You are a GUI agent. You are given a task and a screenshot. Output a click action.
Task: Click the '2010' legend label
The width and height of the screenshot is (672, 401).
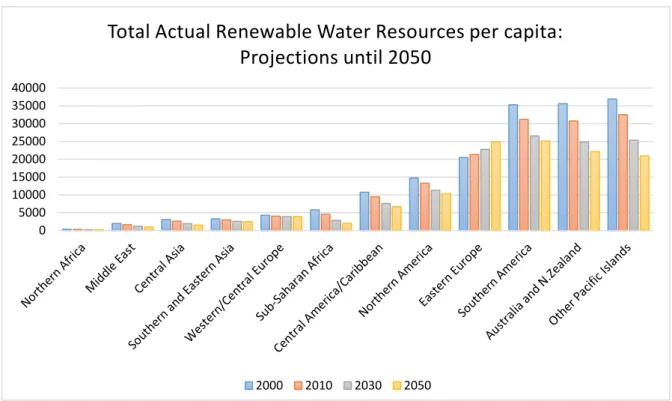318,386
